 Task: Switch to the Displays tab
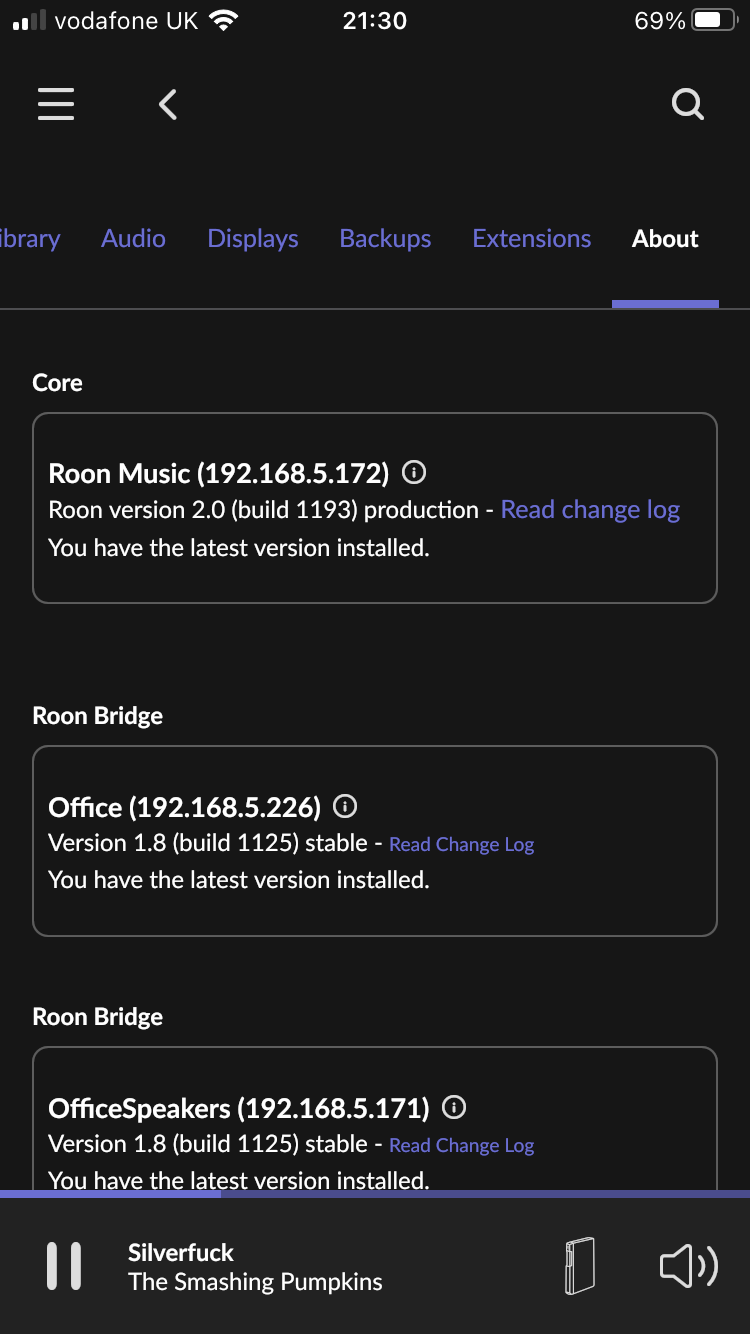click(253, 239)
